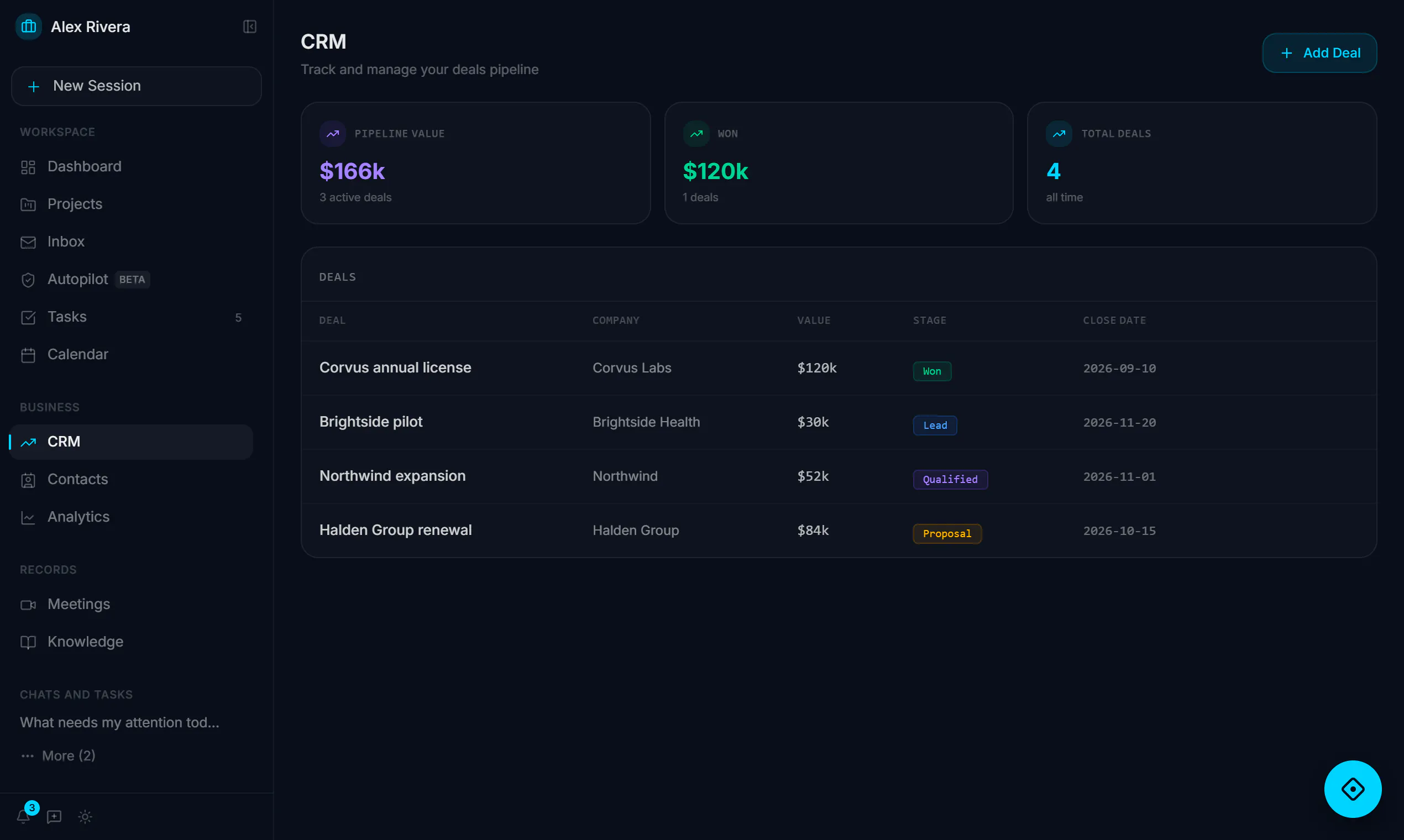Open the Corvus annual license deal
Screen dimensions: 1404x840
click(395, 368)
